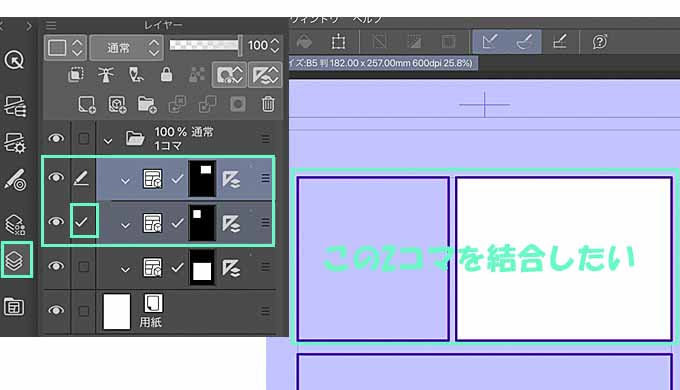This screenshot has width=680, height=390.
Task: Expand the third frame folder chevron
Action: (125, 270)
